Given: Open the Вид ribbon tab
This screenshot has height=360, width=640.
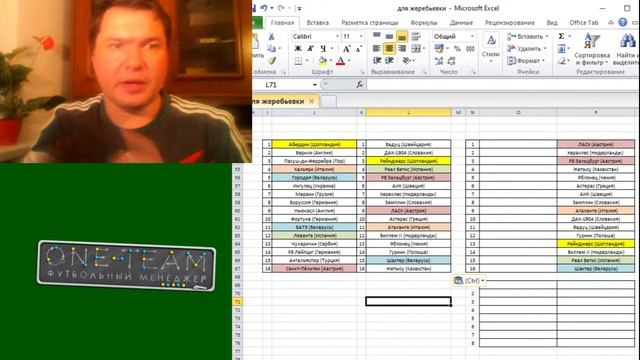Looking at the screenshot, I should click(x=552, y=22).
